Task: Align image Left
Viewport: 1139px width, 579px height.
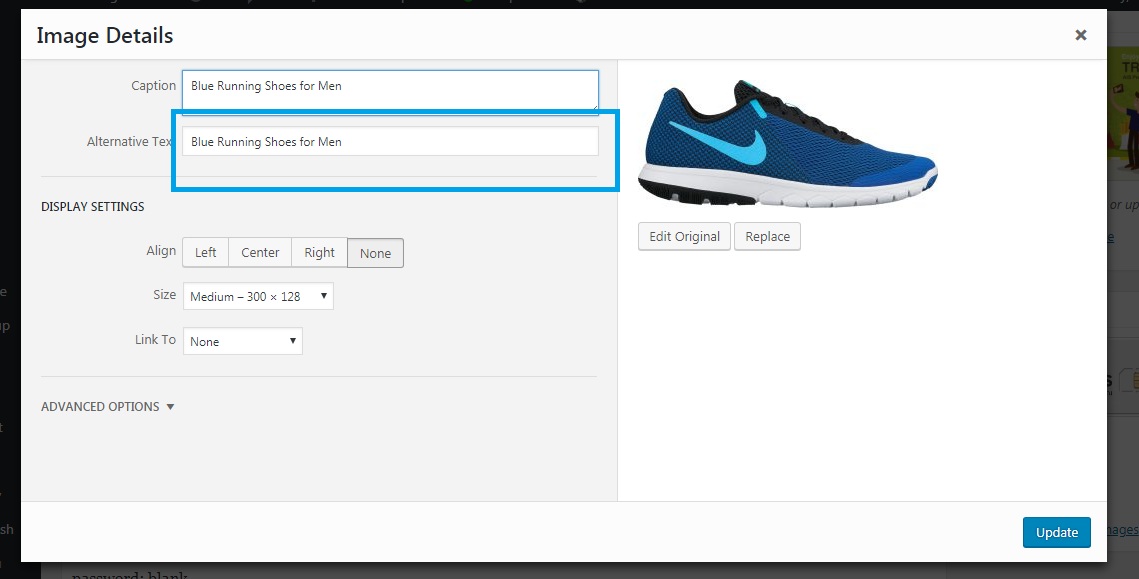Action: (x=206, y=253)
